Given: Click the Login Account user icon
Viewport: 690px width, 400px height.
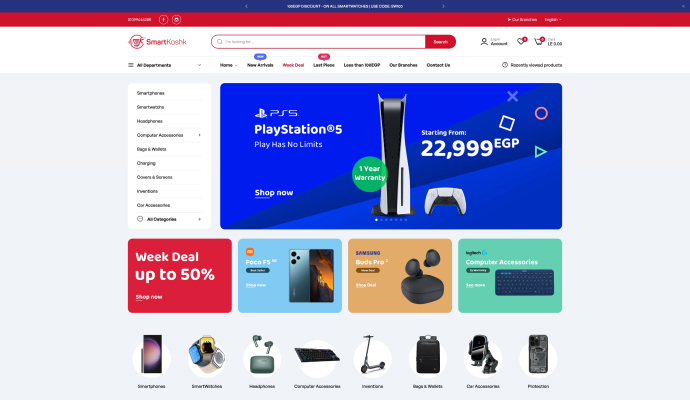Looking at the screenshot, I should [x=484, y=41].
